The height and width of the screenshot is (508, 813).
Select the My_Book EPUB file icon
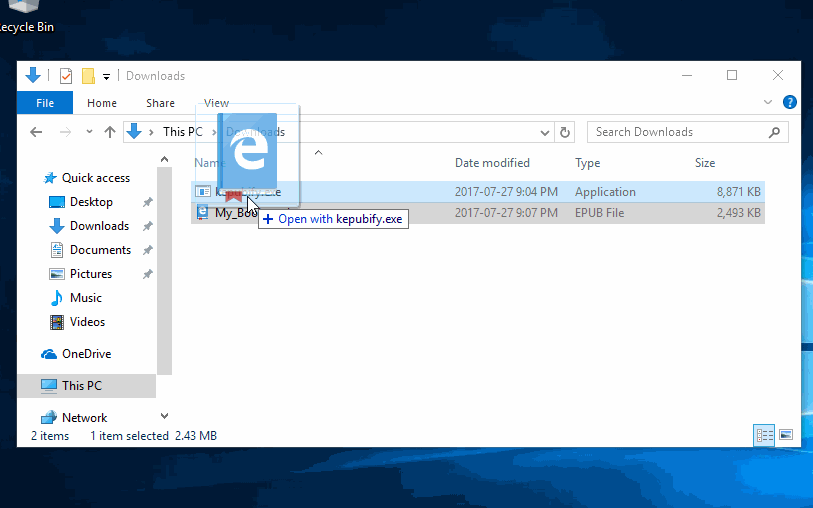pyautogui.click(x=203, y=213)
